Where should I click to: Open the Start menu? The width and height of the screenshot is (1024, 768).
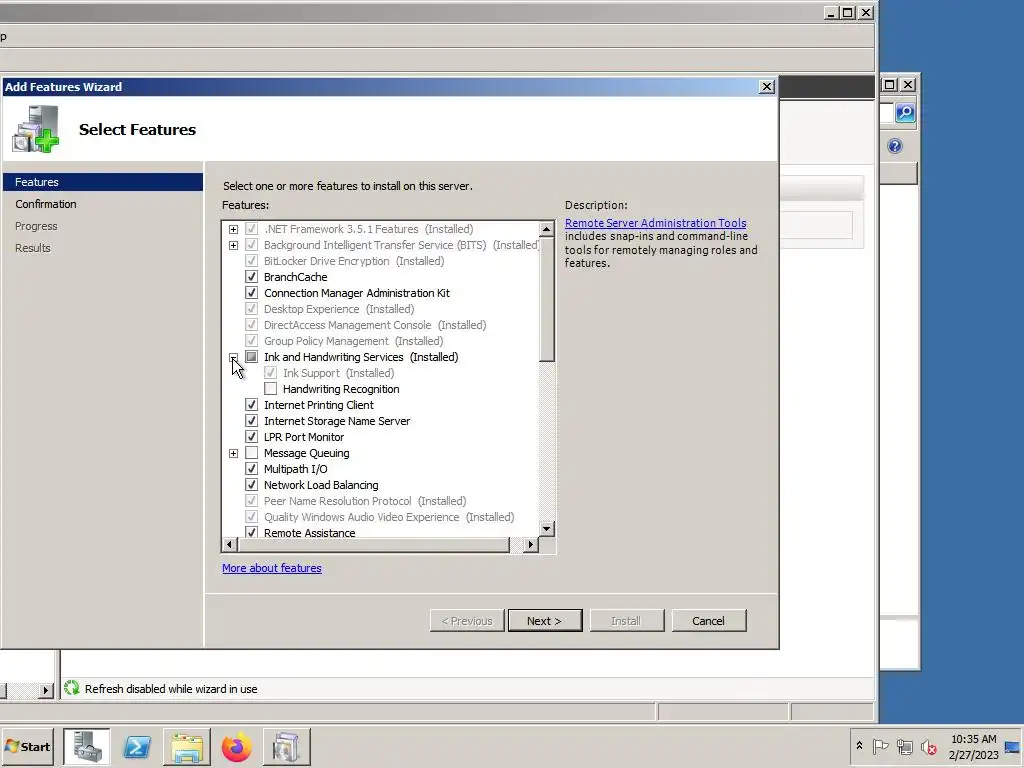(27, 746)
